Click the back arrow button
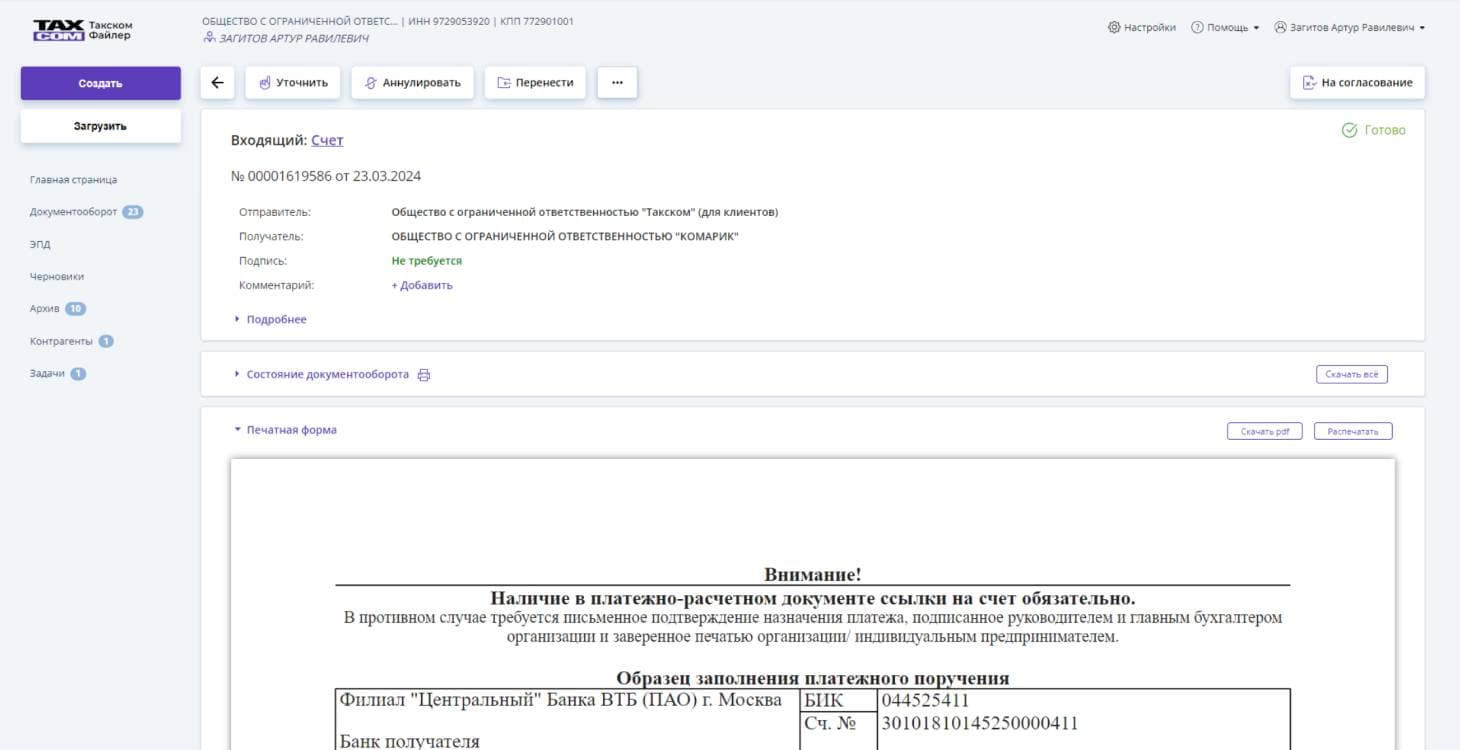Image resolution: width=1460 pixels, height=750 pixels. [x=217, y=83]
